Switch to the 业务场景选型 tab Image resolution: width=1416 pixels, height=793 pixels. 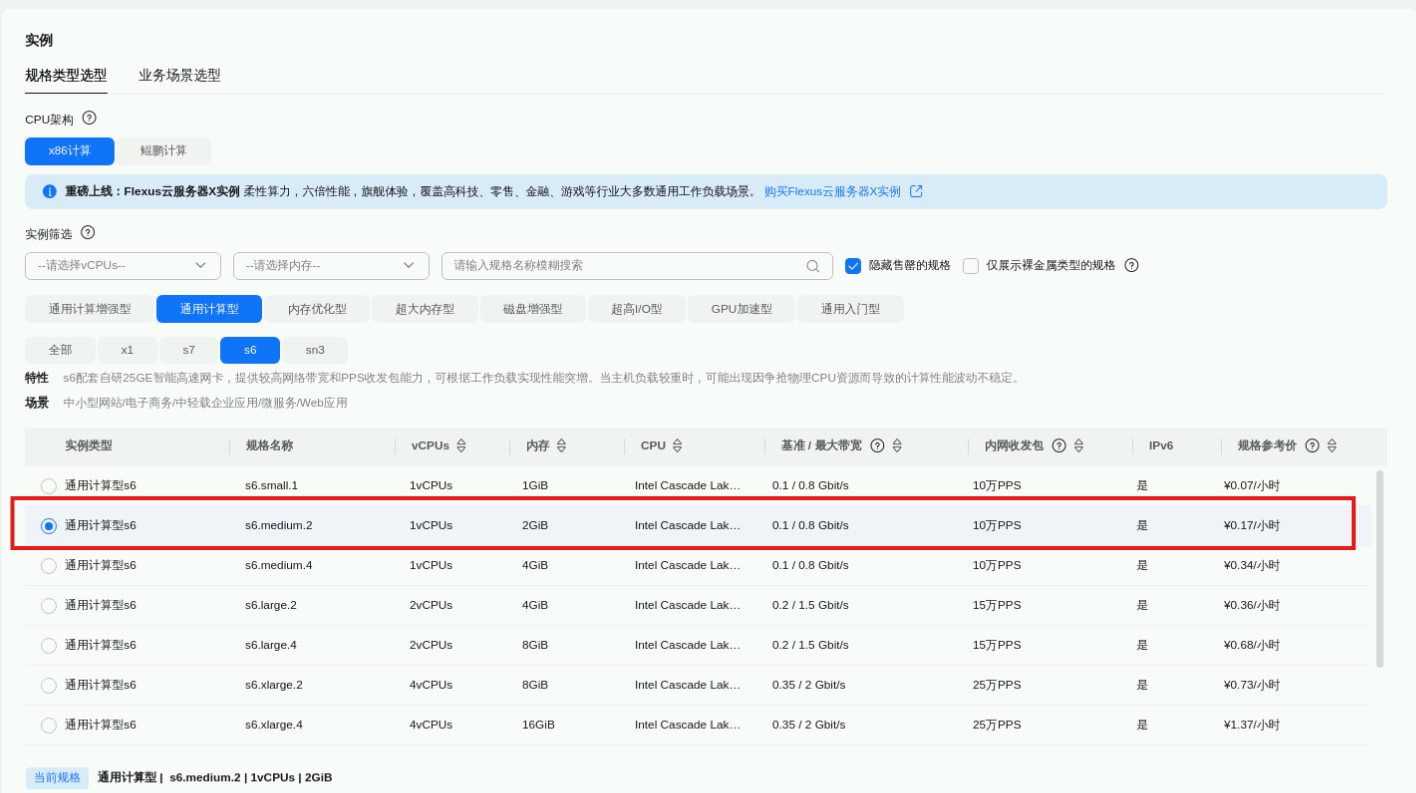(179, 76)
